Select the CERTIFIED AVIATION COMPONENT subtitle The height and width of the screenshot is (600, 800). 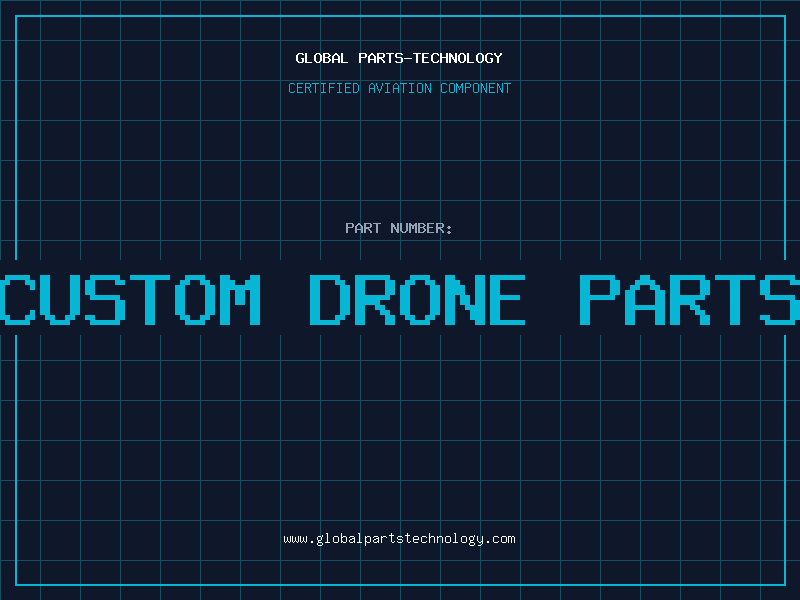coord(399,88)
